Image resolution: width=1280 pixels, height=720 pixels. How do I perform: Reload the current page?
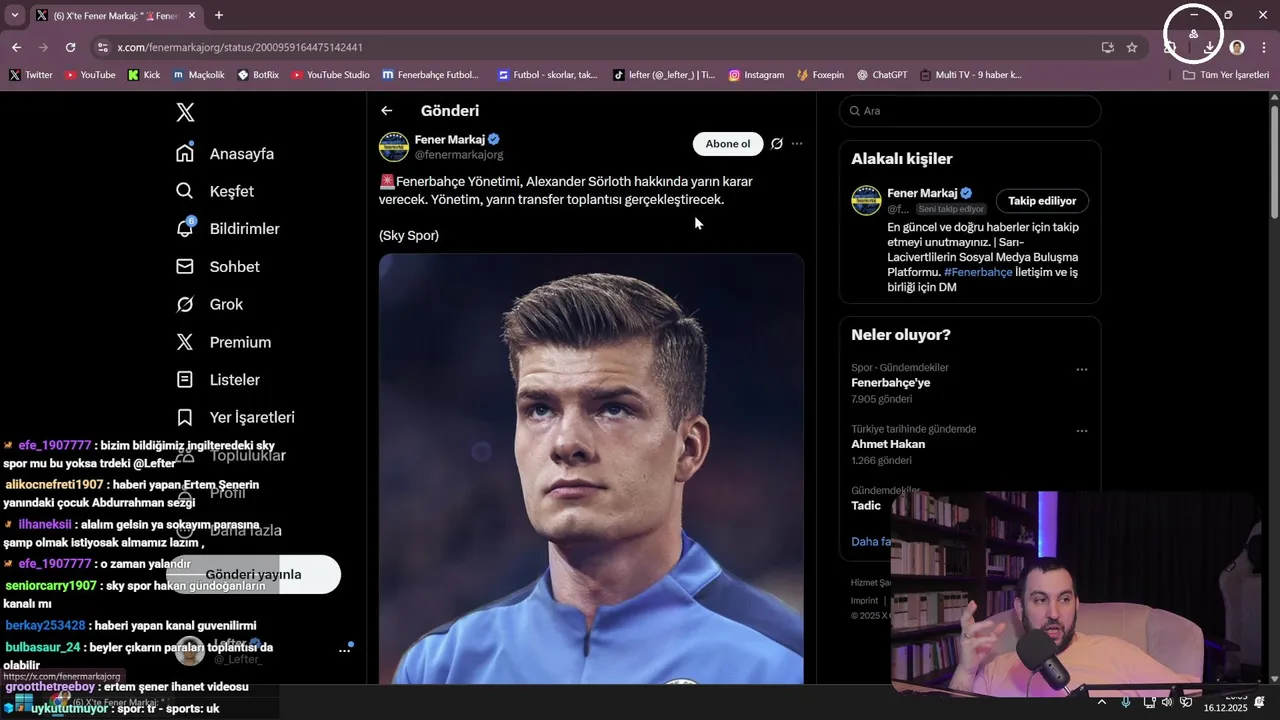point(70,47)
